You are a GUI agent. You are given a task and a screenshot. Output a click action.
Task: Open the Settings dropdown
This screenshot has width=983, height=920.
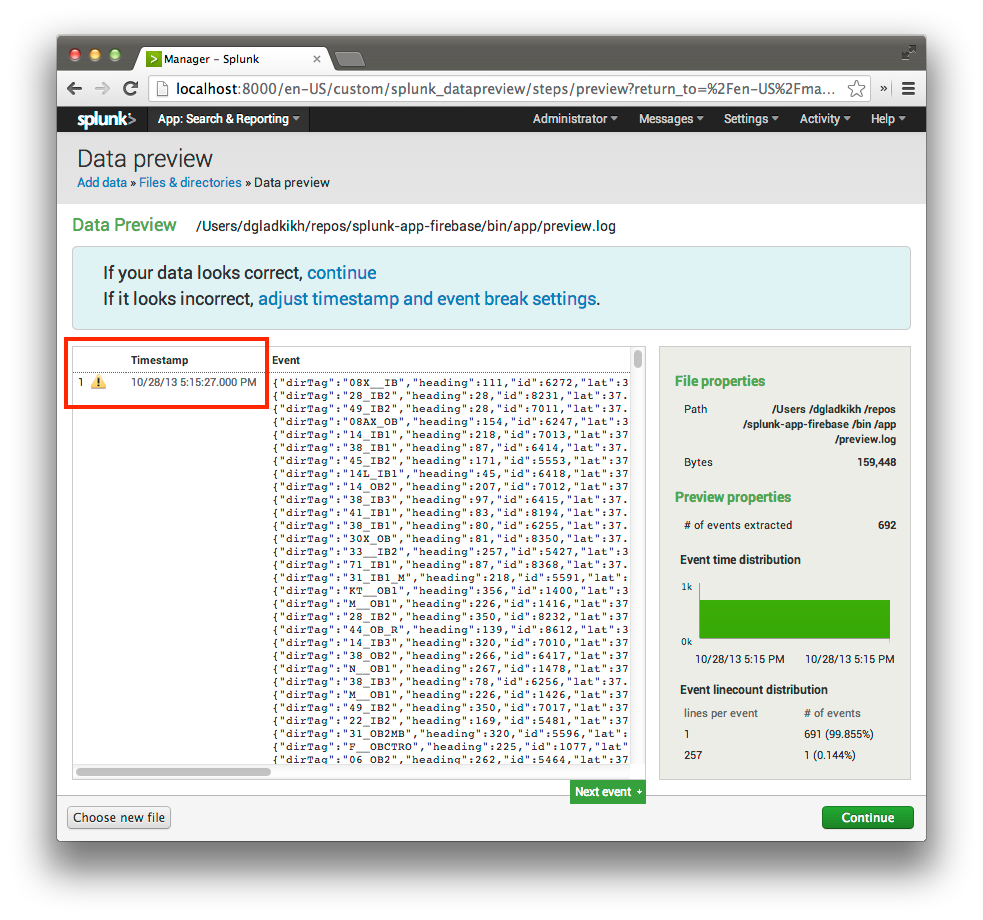tap(751, 119)
